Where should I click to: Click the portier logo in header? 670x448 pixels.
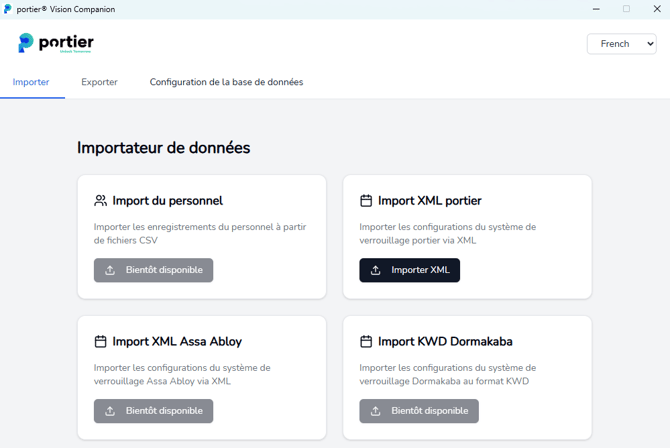56,43
